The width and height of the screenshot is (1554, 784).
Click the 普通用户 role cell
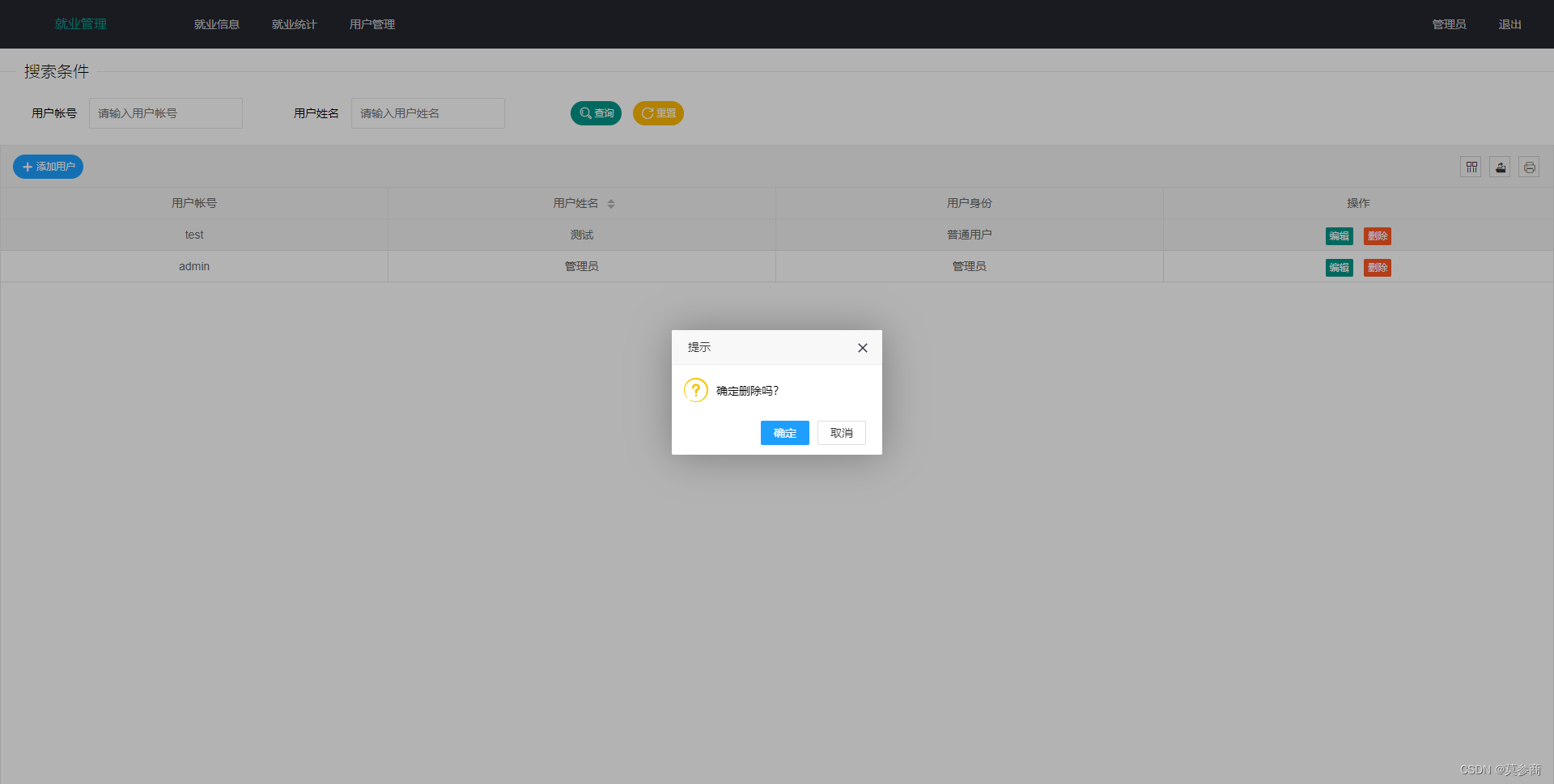[970, 235]
